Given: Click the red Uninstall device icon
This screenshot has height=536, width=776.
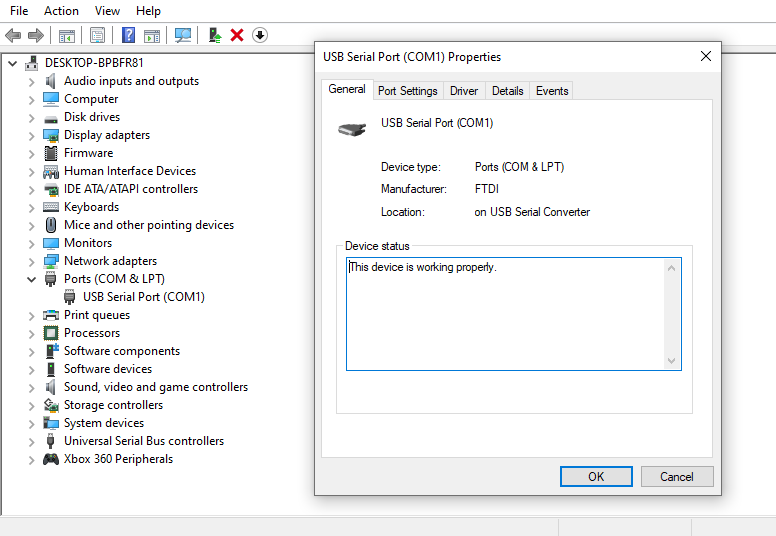Looking at the screenshot, I should point(237,35).
